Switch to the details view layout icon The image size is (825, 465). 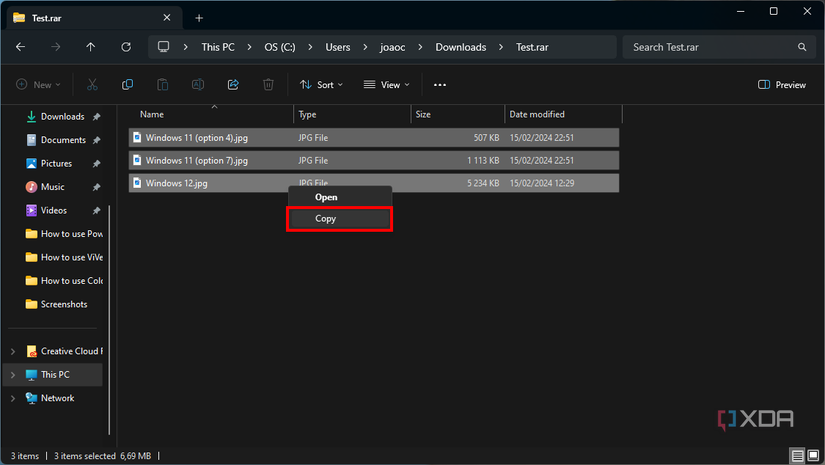point(798,456)
